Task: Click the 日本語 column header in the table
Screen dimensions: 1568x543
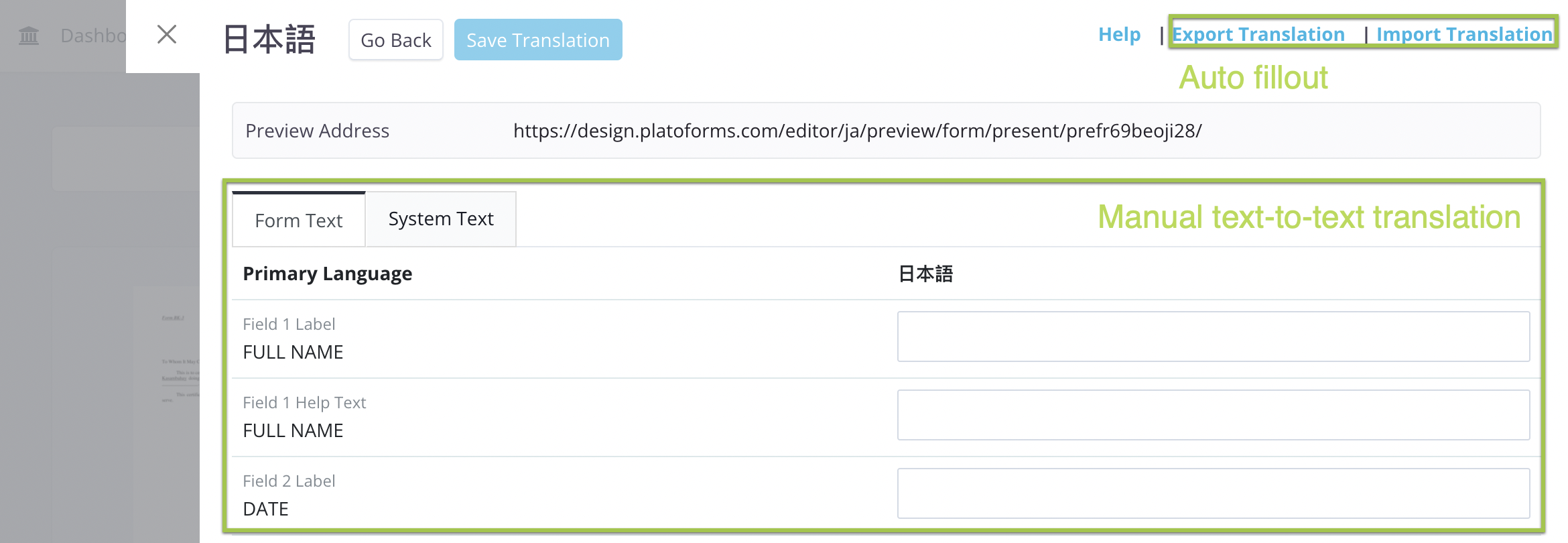Action: pos(925,274)
